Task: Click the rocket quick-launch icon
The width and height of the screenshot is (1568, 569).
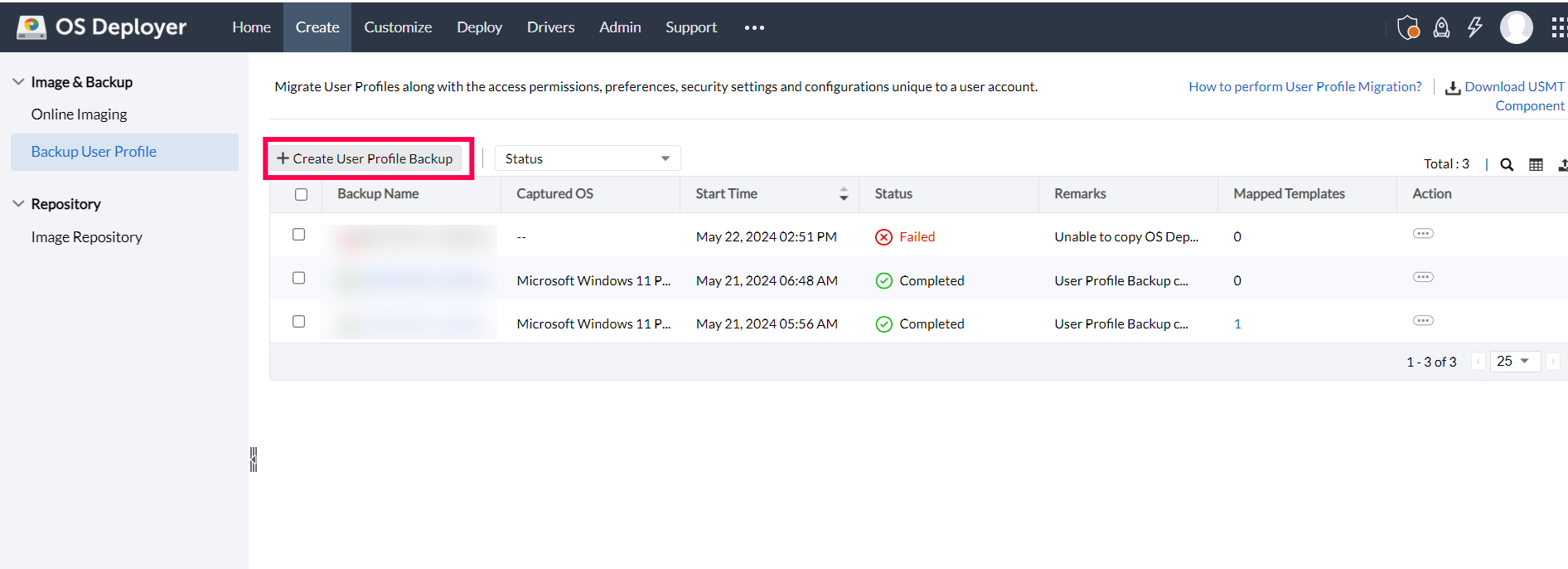Action: click(x=1441, y=27)
